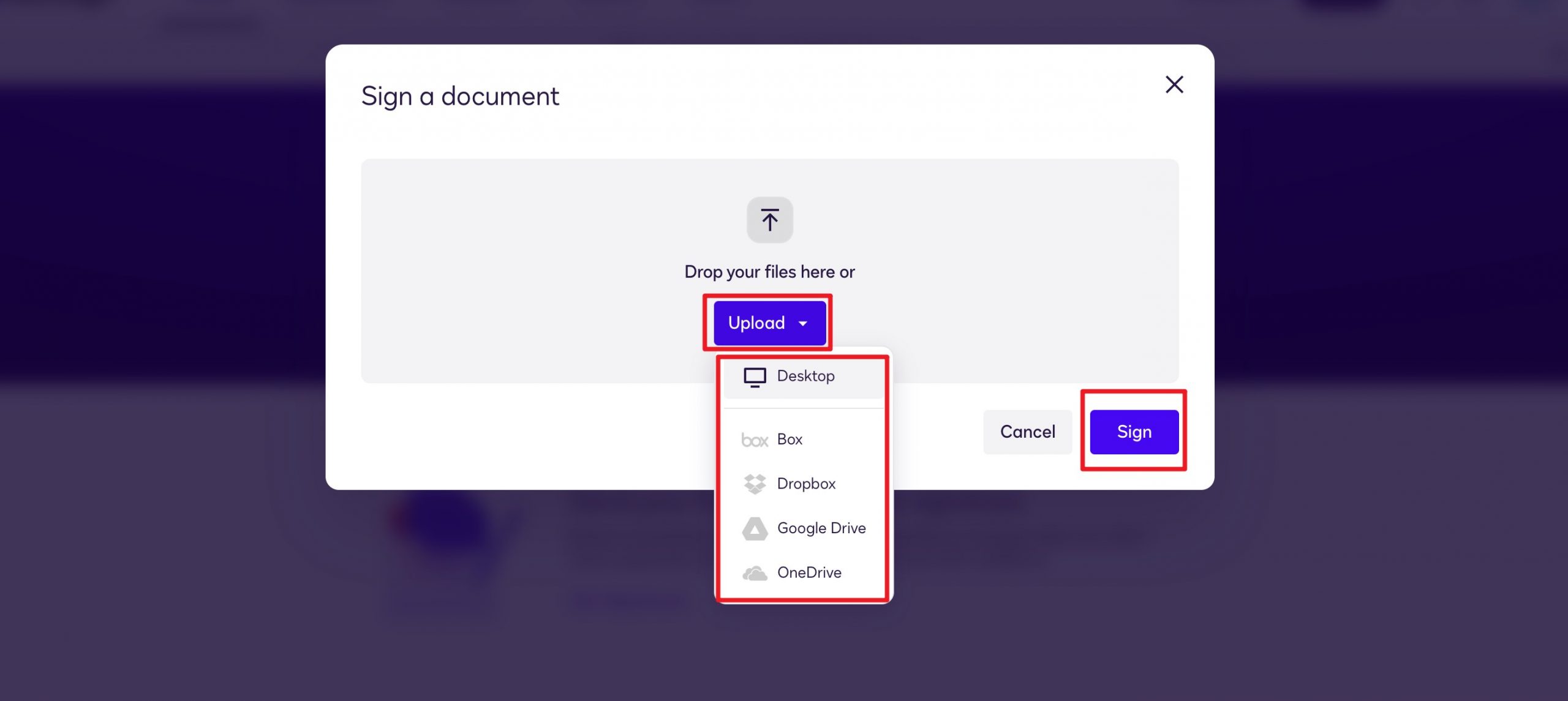The width and height of the screenshot is (1568, 701).
Task: Pick OneDrive as upload source
Action: point(803,572)
